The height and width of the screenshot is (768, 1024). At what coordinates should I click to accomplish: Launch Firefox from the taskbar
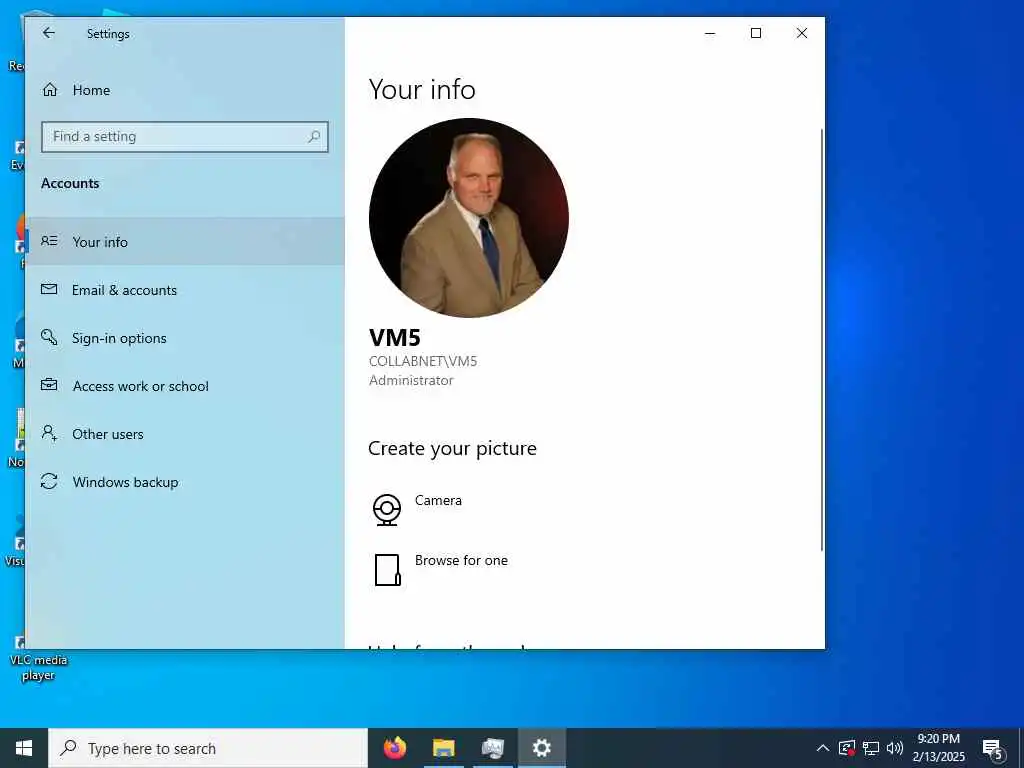pos(394,748)
